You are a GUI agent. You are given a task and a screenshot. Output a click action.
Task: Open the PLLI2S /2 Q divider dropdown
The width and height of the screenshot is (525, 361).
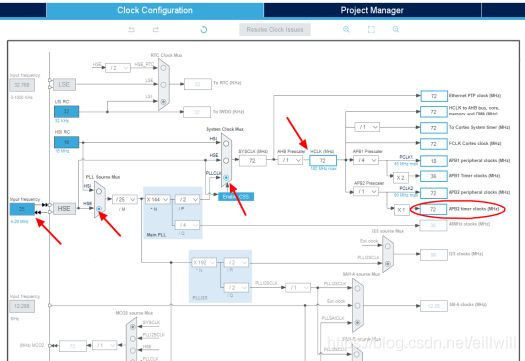pos(236,288)
